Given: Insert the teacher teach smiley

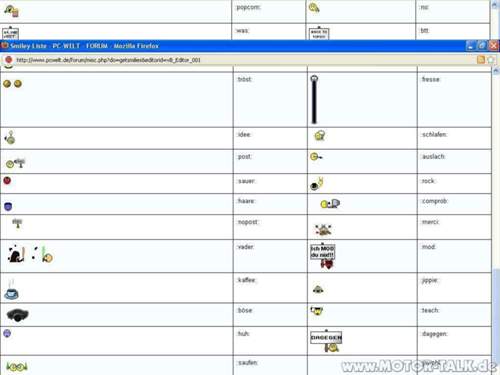Looking at the screenshot, I should point(317,311).
